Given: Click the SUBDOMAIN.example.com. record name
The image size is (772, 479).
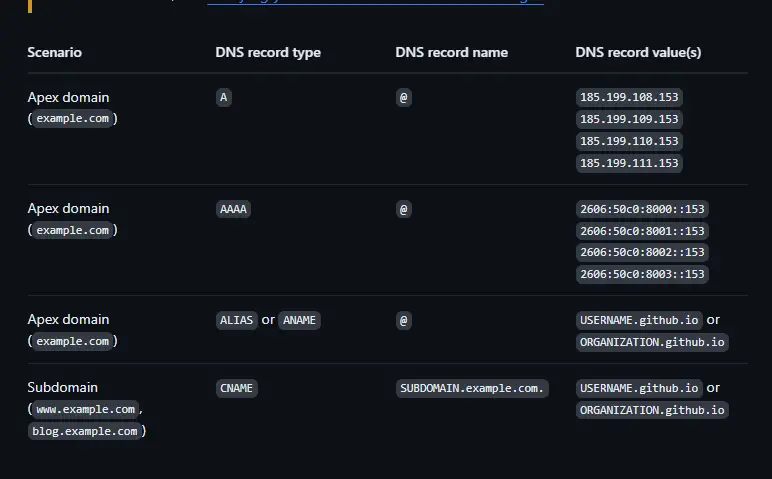Looking at the screenshot, I should [x=473, y=388].
